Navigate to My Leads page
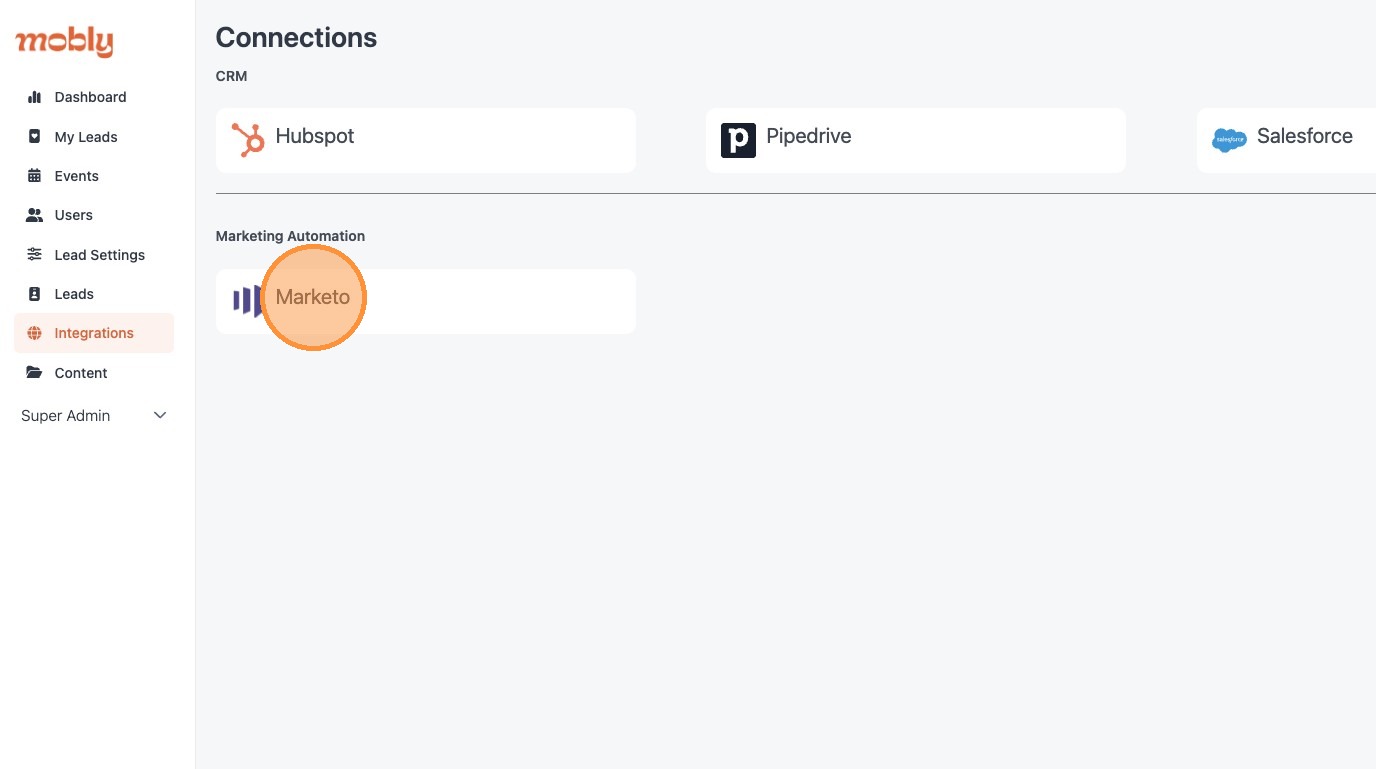The height and width of the screenshot is (769, 1376). click(x=86, y=137)
